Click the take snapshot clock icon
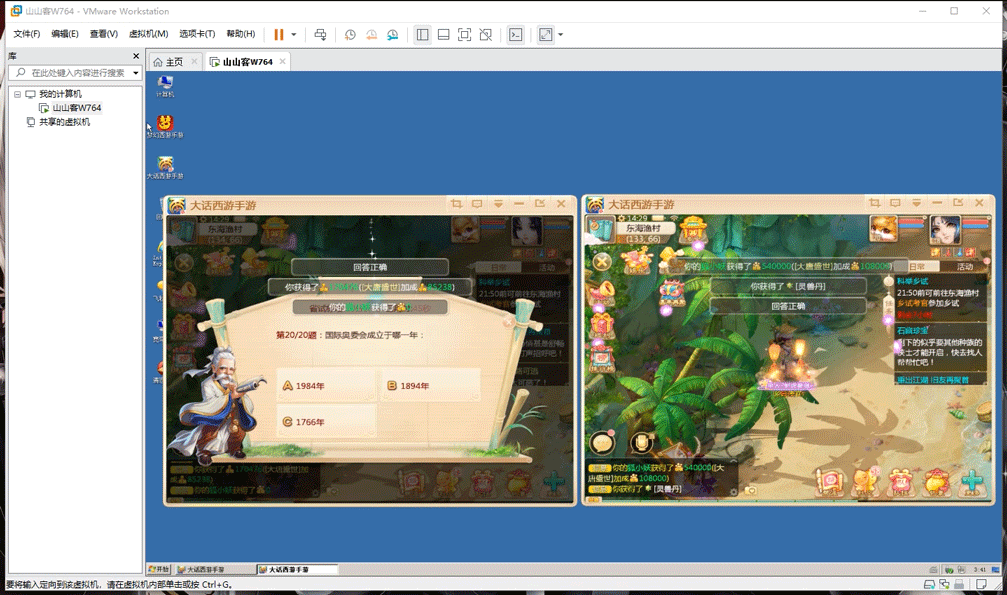 pyautogui.click(x=350, y=35)
